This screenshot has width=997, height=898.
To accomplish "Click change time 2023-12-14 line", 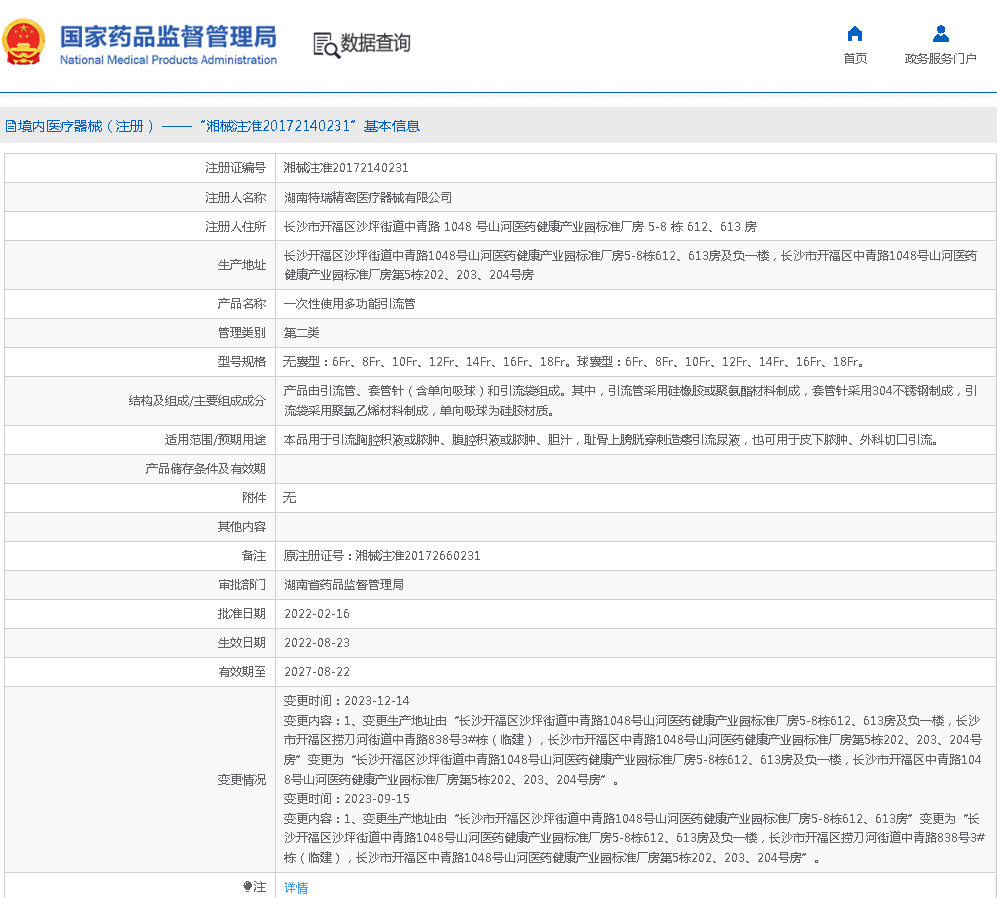I will pyautogui.click(x=347, y=700).
